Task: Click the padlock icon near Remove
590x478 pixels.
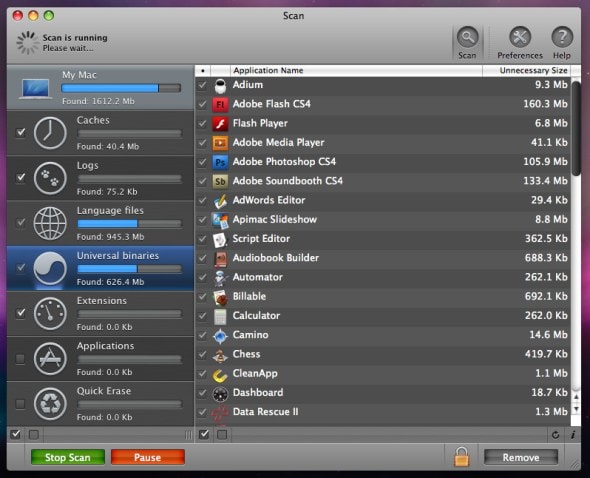Action: point(462,457)
